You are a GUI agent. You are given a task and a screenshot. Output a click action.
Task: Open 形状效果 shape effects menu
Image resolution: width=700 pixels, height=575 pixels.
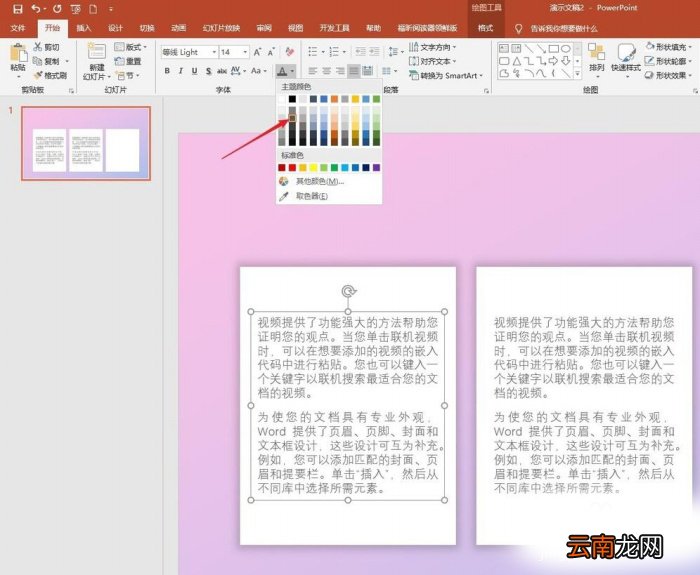click(669, 75)
